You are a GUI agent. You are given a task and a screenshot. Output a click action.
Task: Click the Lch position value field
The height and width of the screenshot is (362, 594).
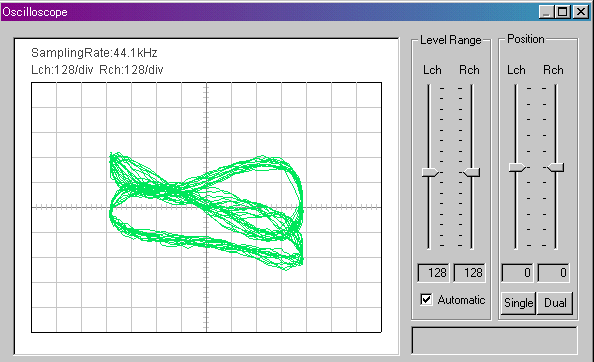point(517,273)
